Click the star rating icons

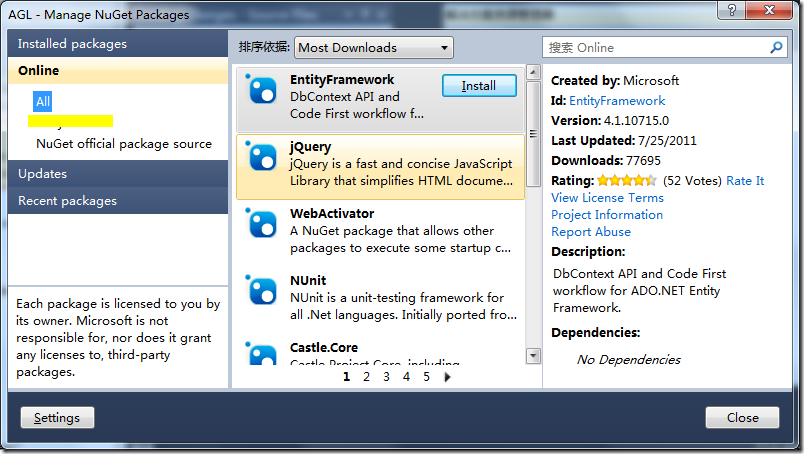tap(627, 181)
